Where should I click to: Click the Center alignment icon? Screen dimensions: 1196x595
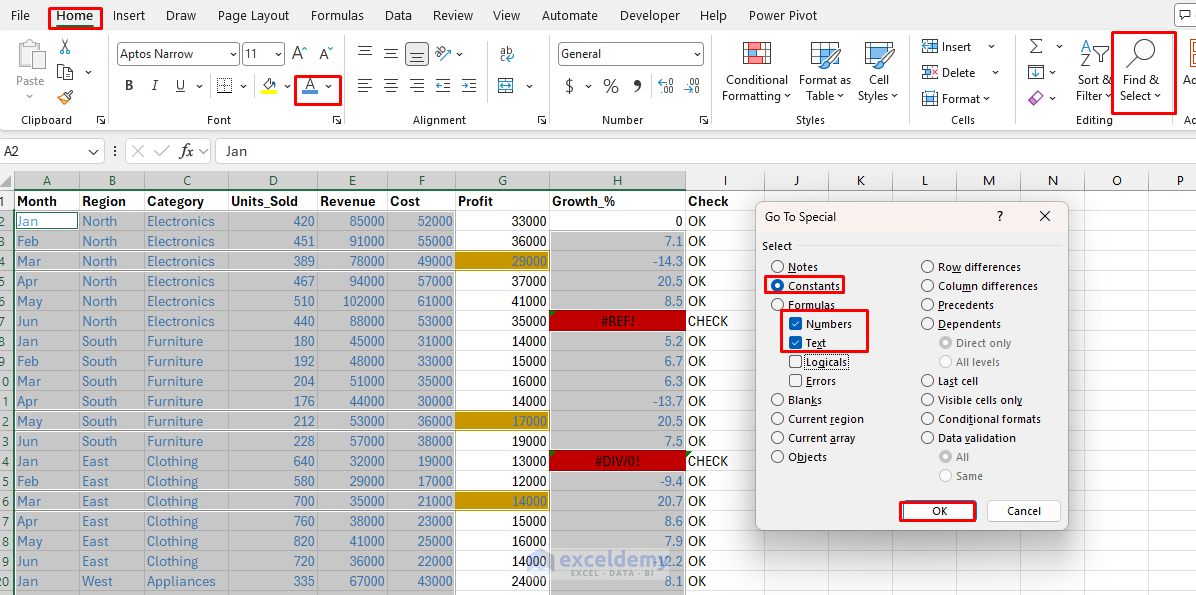point(391,85)
